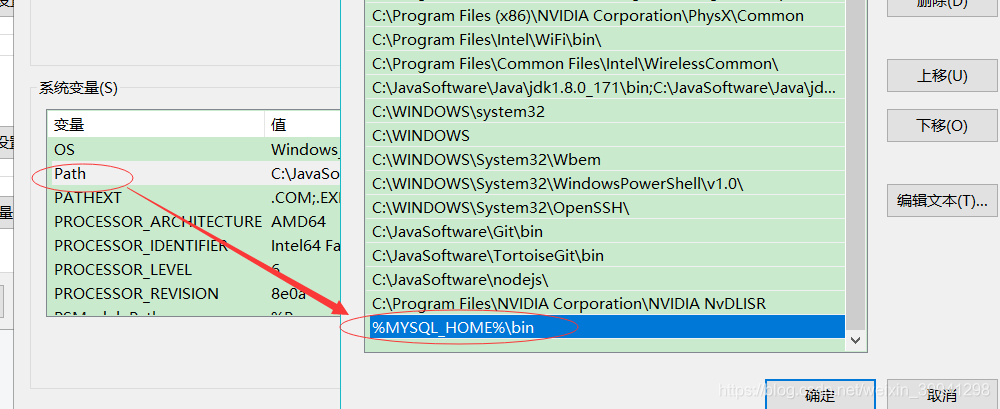Select the C:\WINDOWS path entry
This screenshot has width=1000, height=409.
point(607,135)
